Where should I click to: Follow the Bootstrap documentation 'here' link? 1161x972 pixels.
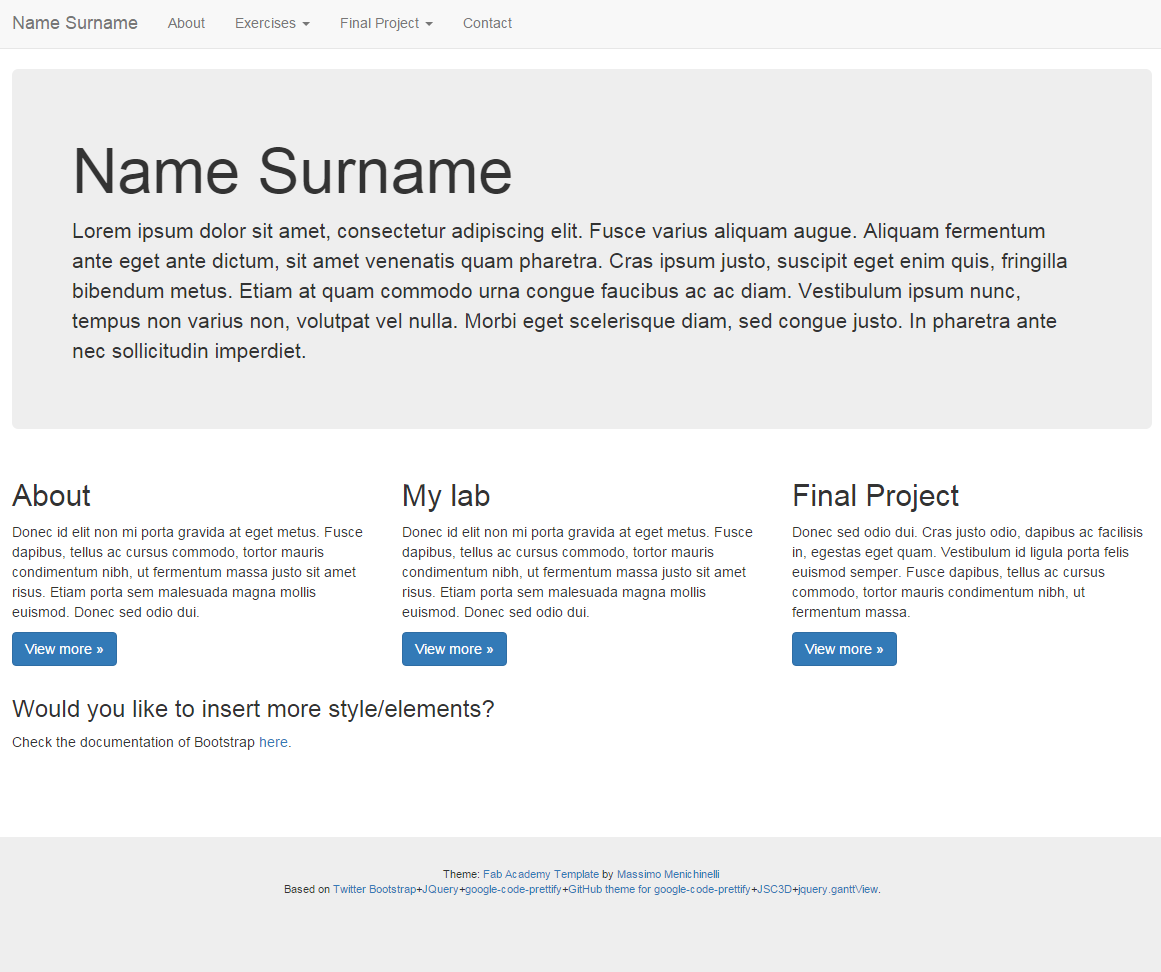273,743
